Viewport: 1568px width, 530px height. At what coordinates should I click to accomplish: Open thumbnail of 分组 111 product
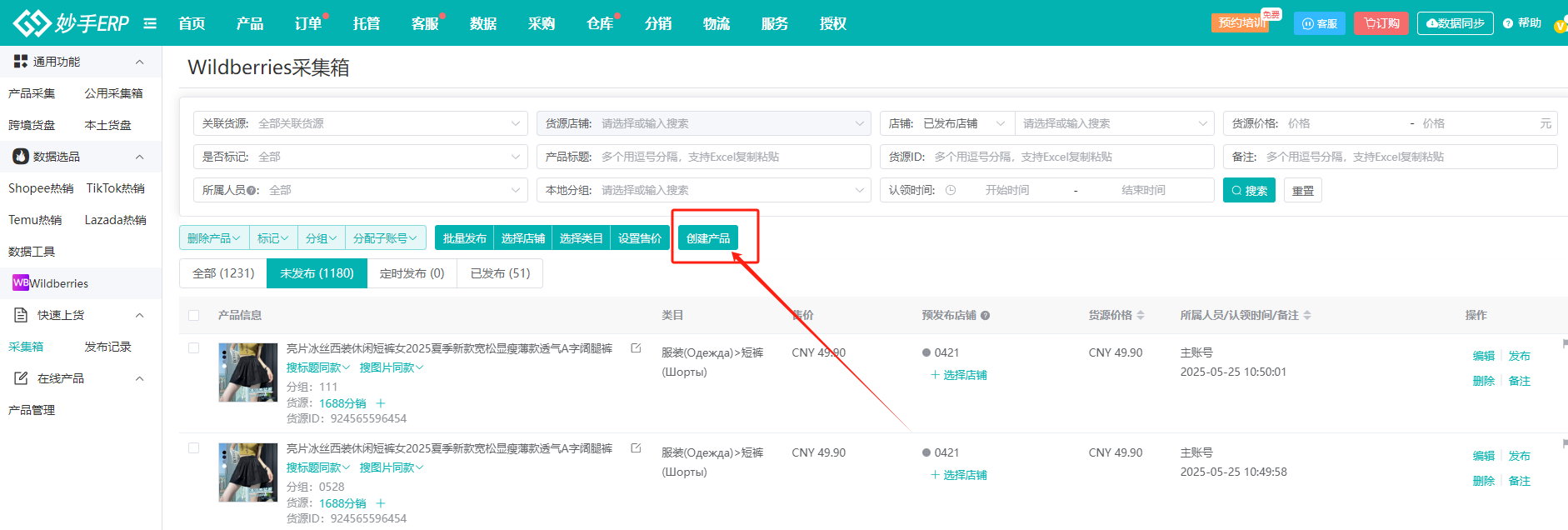pos(248,372)
